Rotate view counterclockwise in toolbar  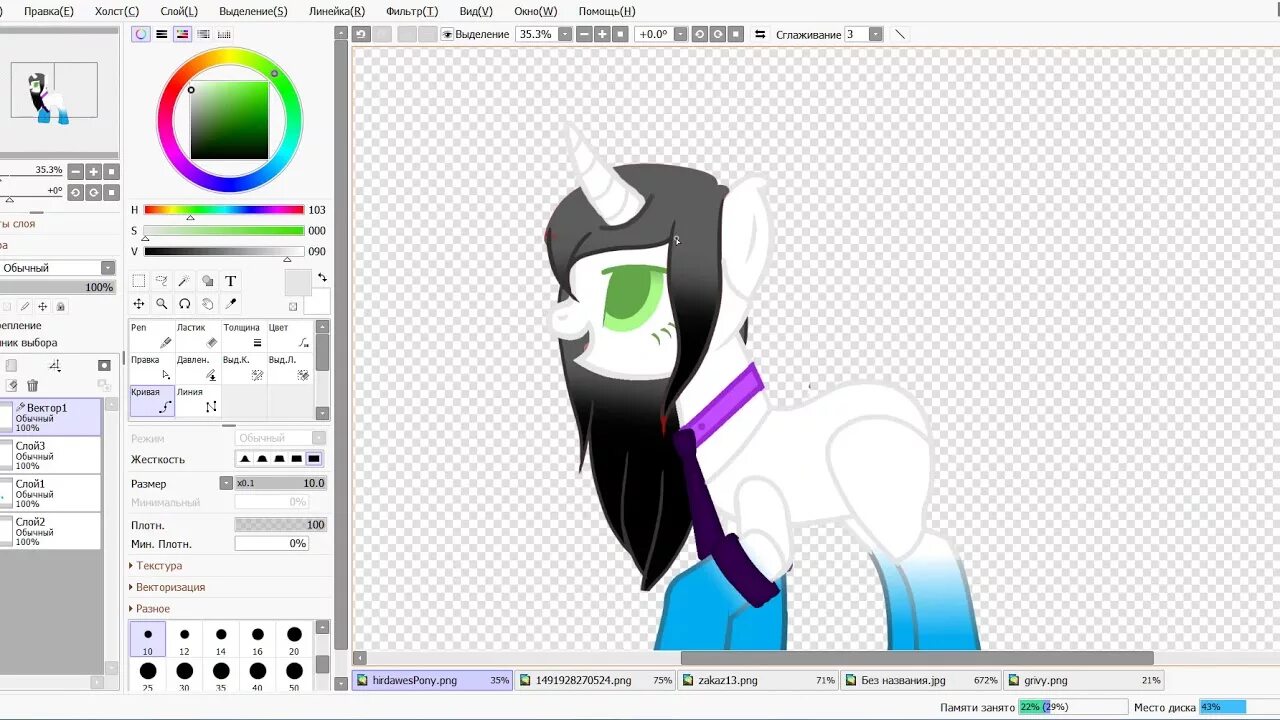point(700,34)
